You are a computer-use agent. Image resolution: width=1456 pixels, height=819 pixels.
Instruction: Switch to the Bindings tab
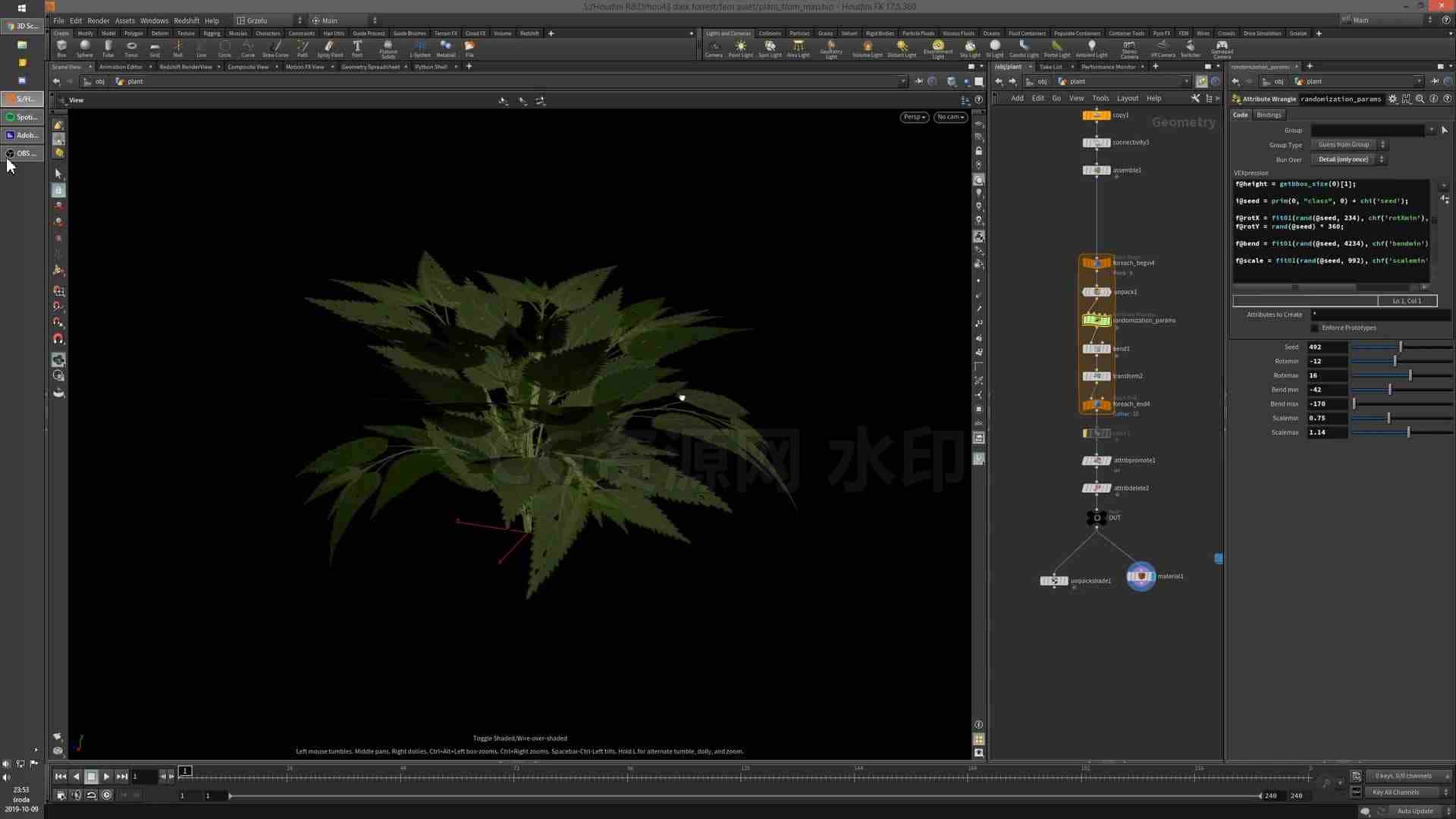[1269, 115]
